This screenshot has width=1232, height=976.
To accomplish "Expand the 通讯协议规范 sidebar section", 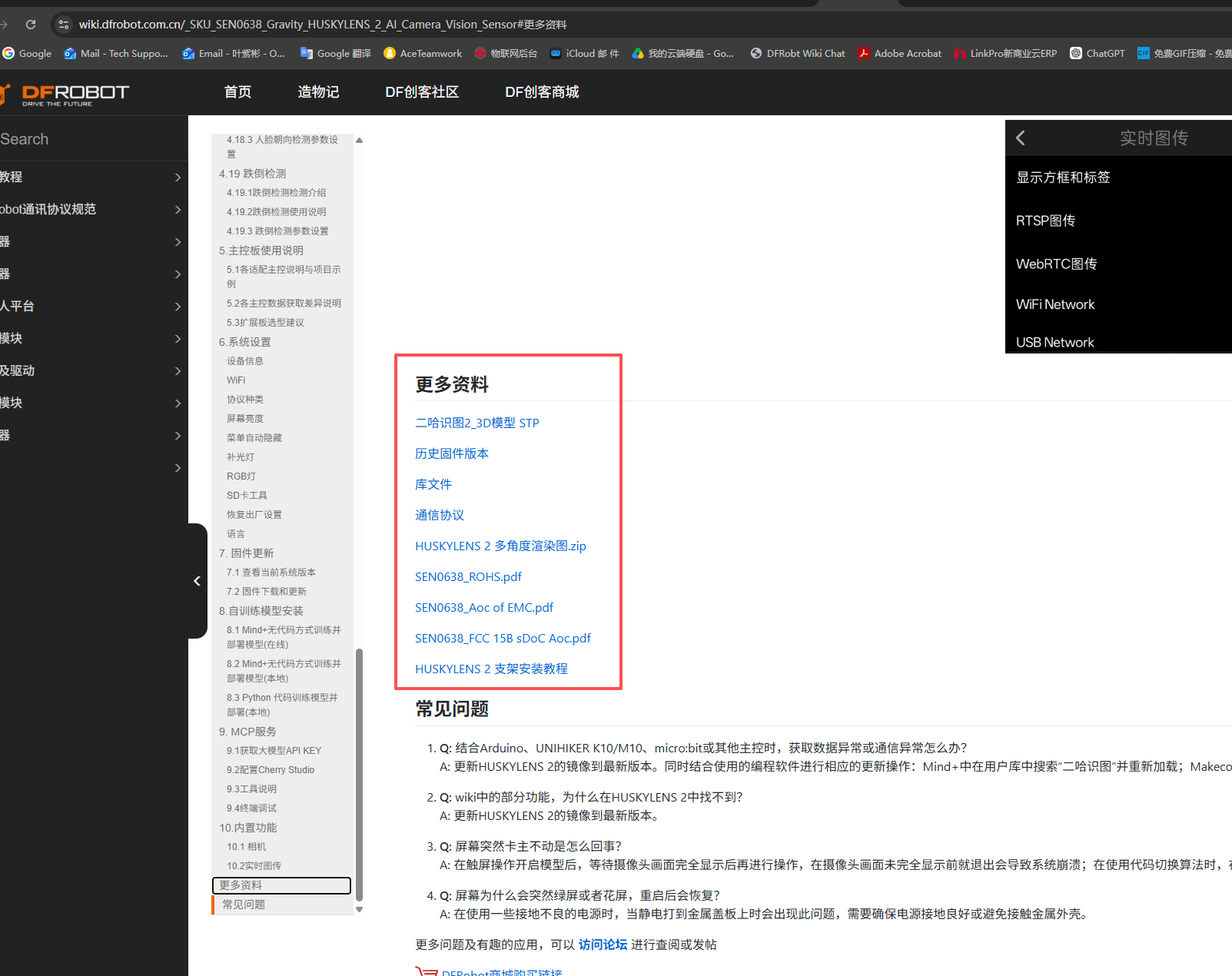I will click(x=94, y=209).
